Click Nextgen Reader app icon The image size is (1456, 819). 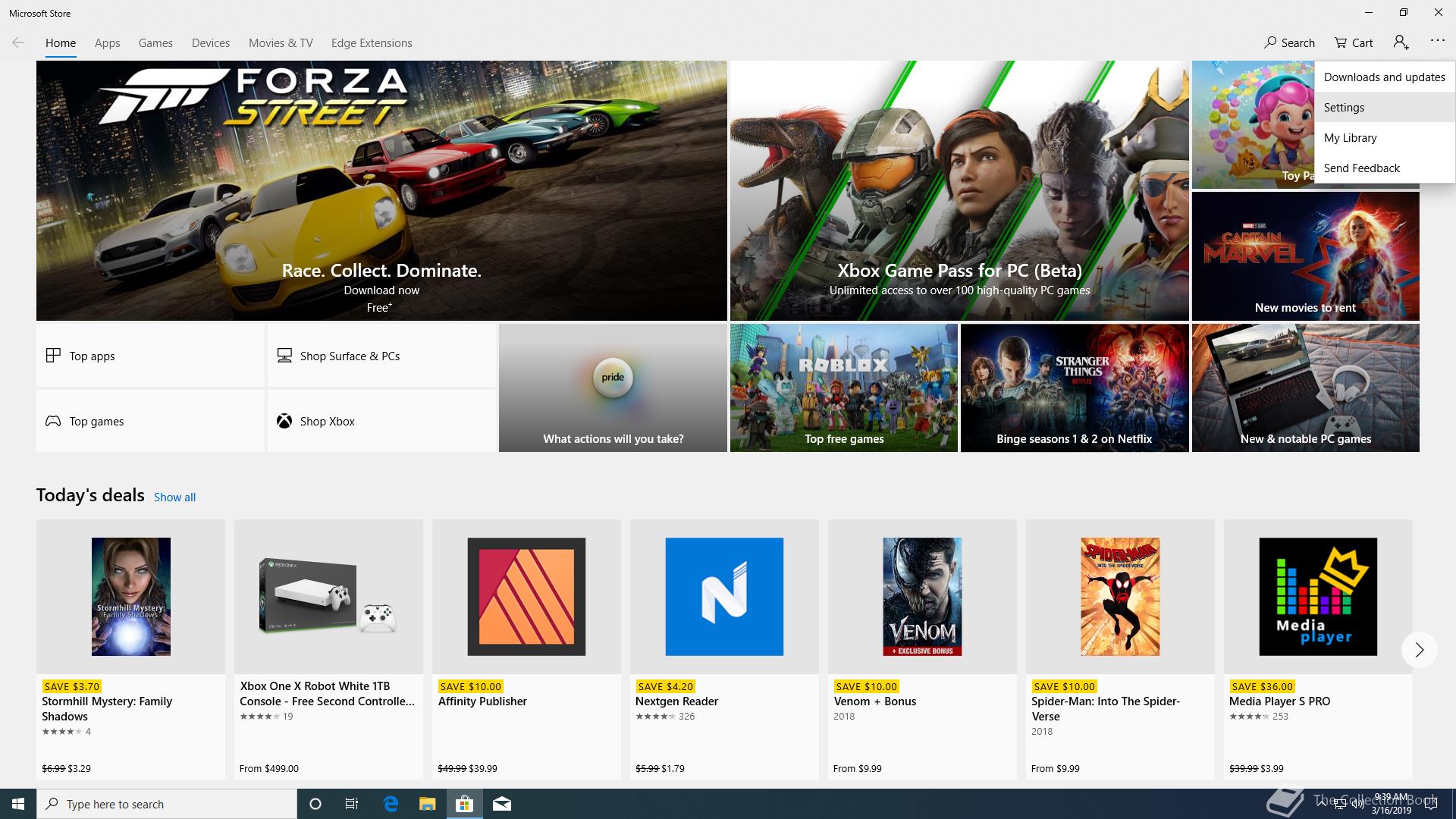pos(724,597)
